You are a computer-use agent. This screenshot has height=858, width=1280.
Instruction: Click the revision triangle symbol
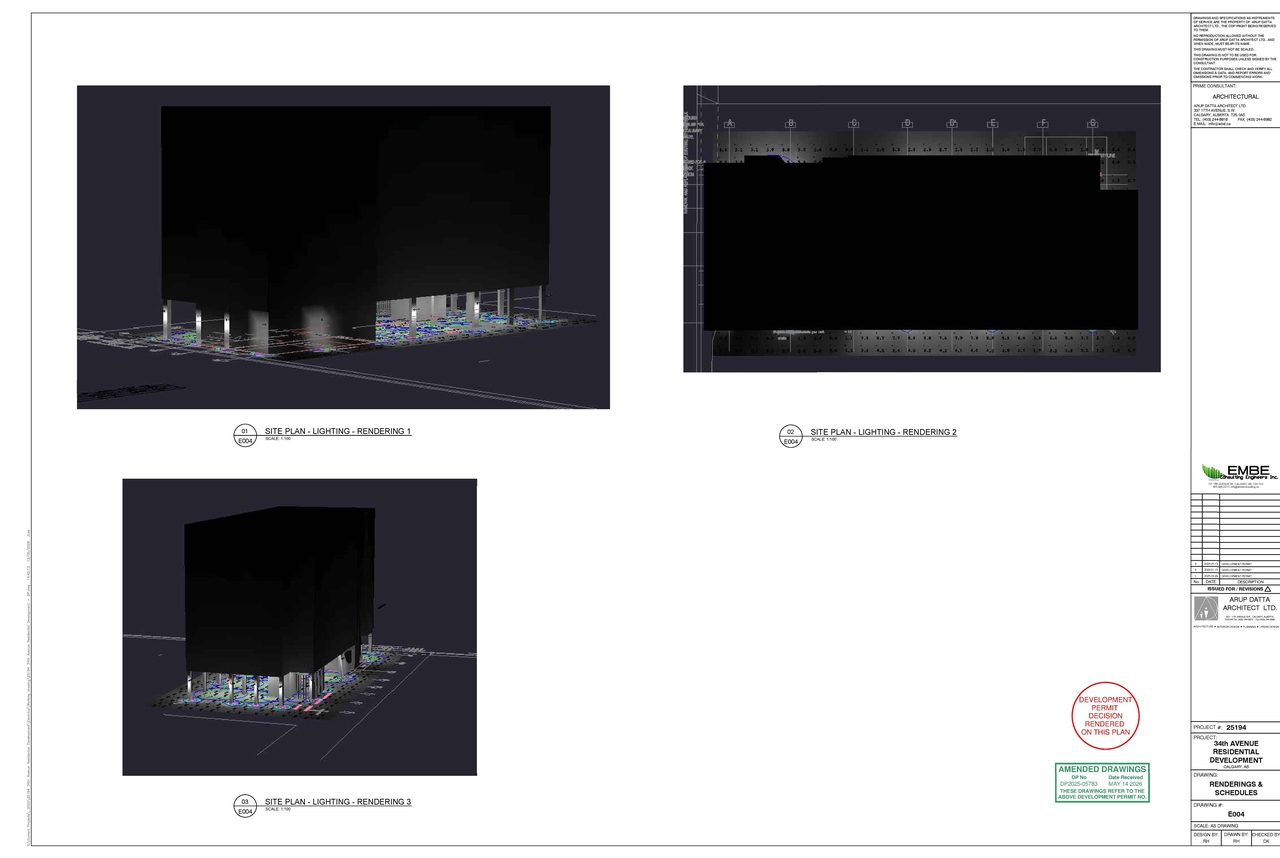tap(1267, 589)
